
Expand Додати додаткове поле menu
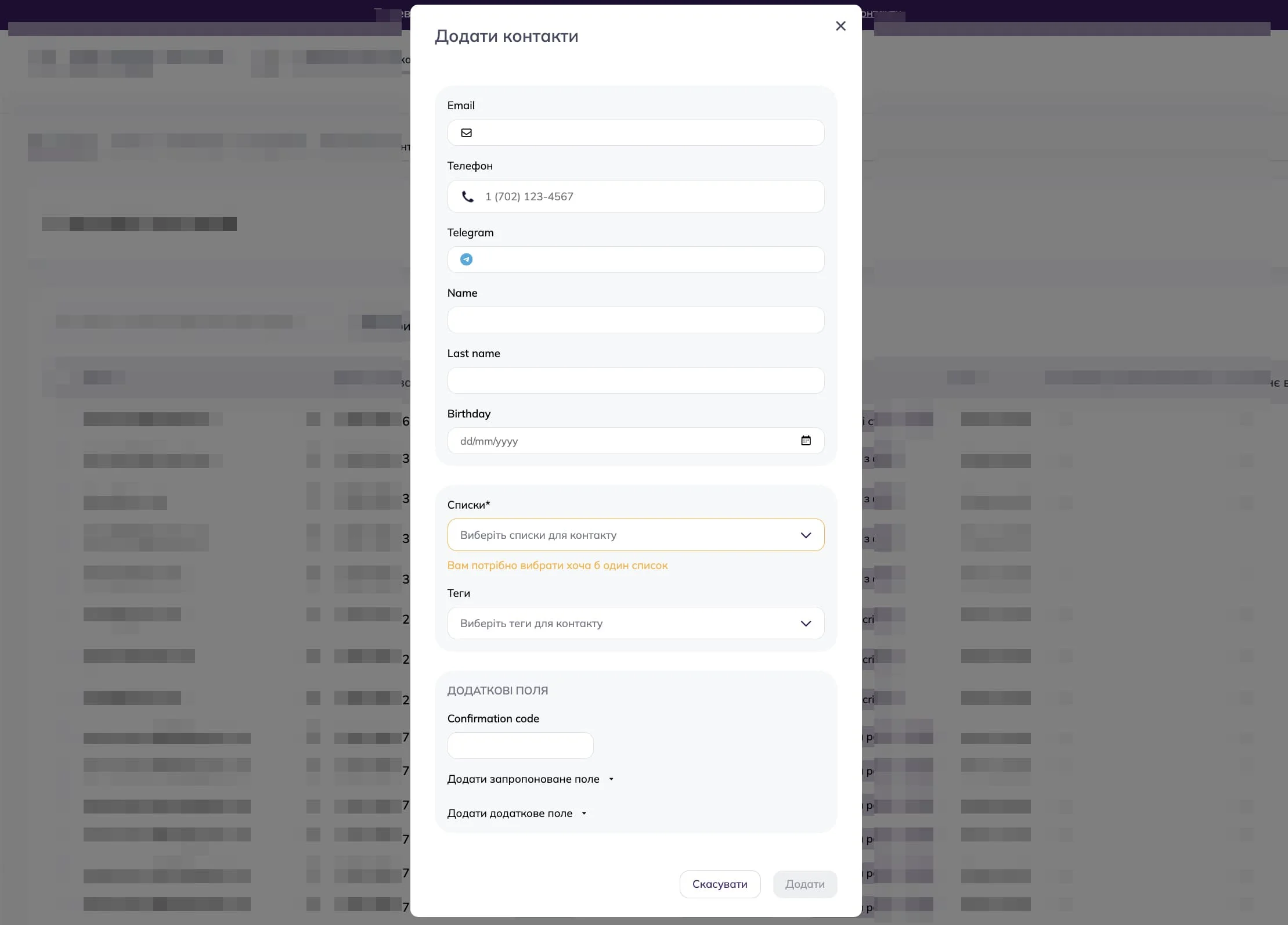[x=517, y=814]
